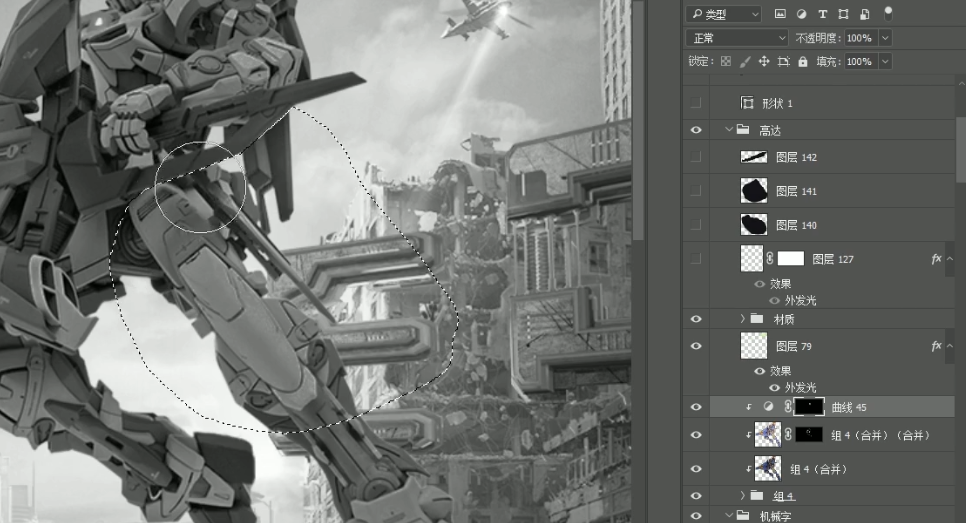Click the 高达 group folder icon
The height and width of the screenshot is (523, 966).
tap(743, 130)
